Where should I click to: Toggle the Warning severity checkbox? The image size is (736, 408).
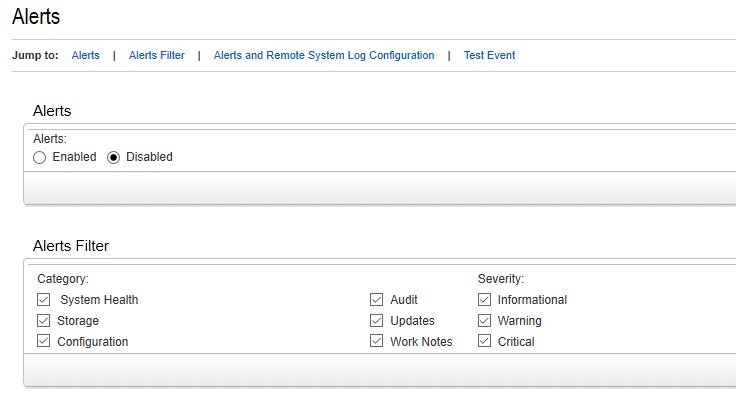tap(484, 320)
